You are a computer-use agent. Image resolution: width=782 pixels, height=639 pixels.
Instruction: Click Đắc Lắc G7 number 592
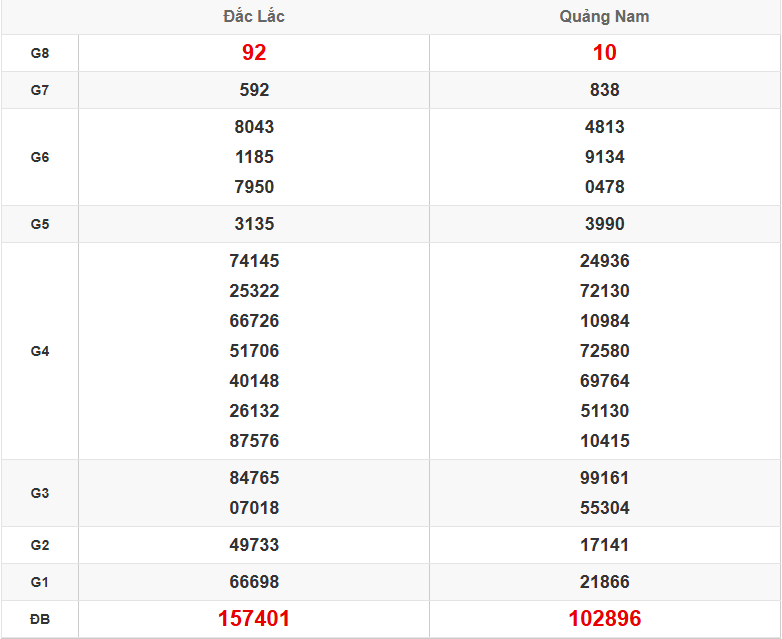point(254,90)
